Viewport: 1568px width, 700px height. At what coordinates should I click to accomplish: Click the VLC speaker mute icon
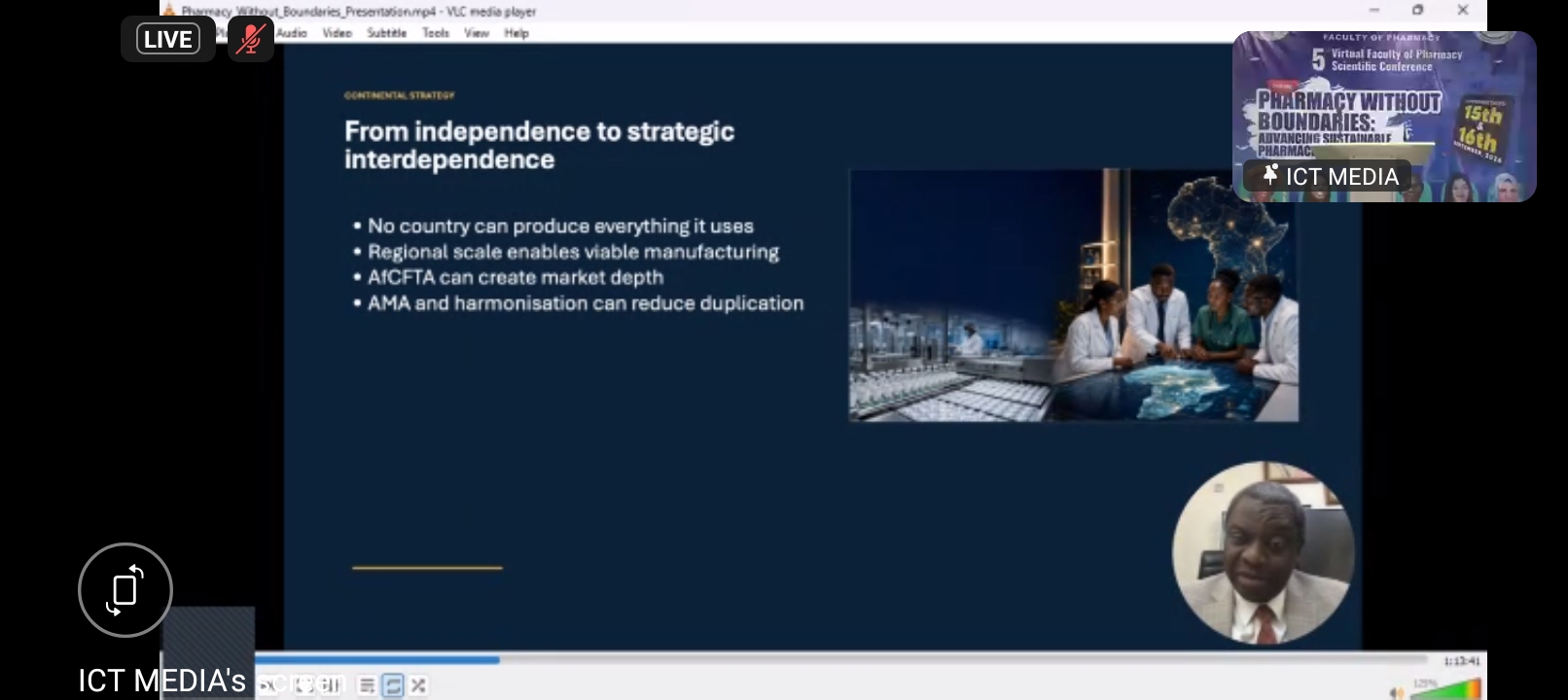(x=1396, y=692)
